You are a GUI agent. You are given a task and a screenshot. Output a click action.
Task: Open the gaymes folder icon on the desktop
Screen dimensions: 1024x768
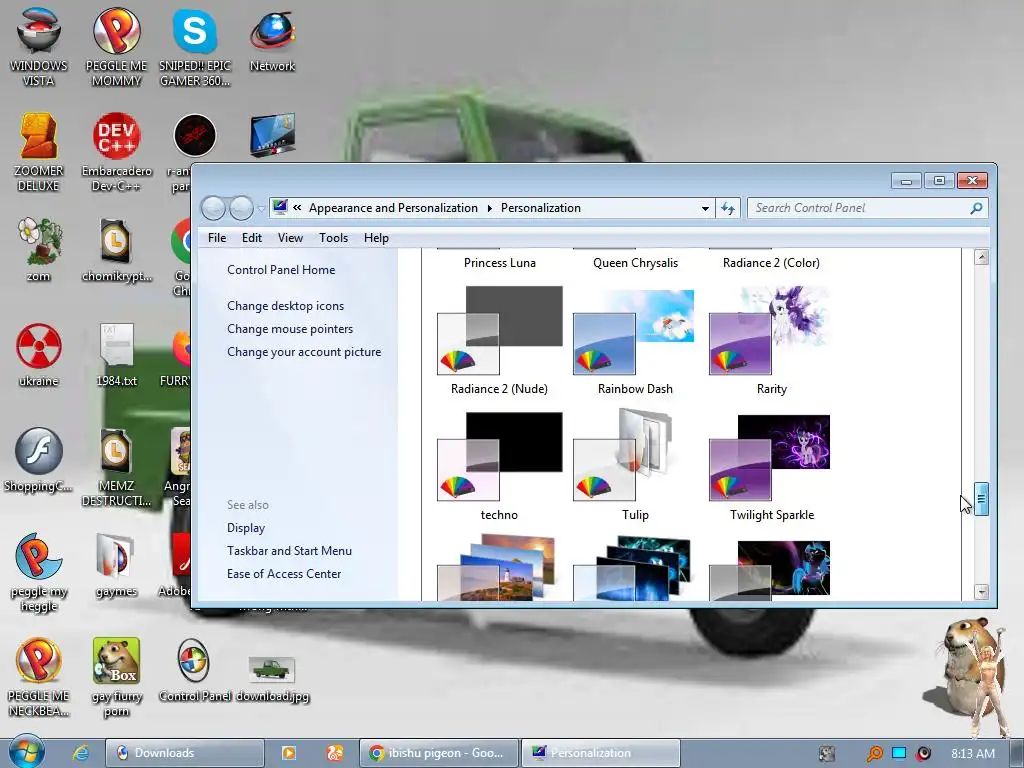click(x=116, y=565)
